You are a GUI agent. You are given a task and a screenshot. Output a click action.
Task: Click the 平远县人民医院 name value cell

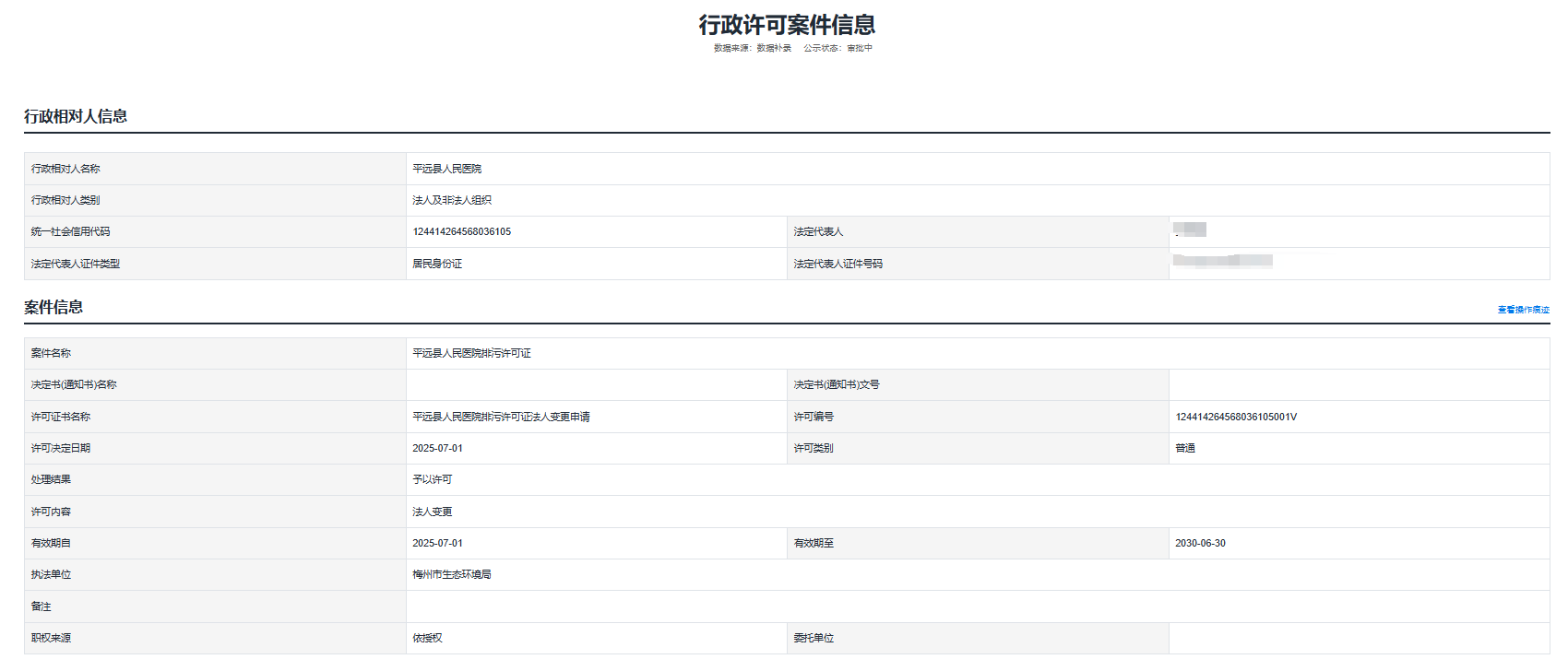[447, 169]
